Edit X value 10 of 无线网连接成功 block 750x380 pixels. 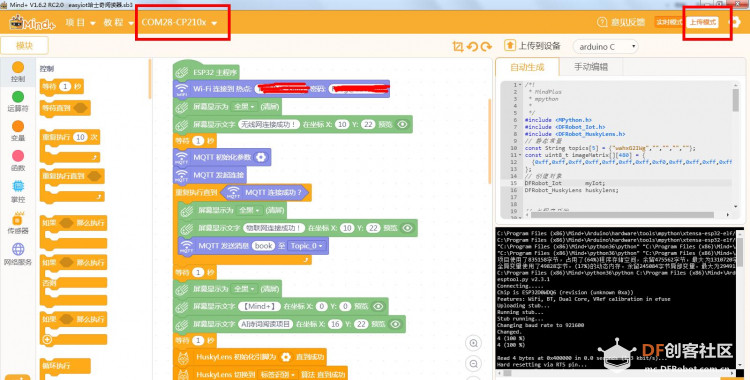click(342, 124)
